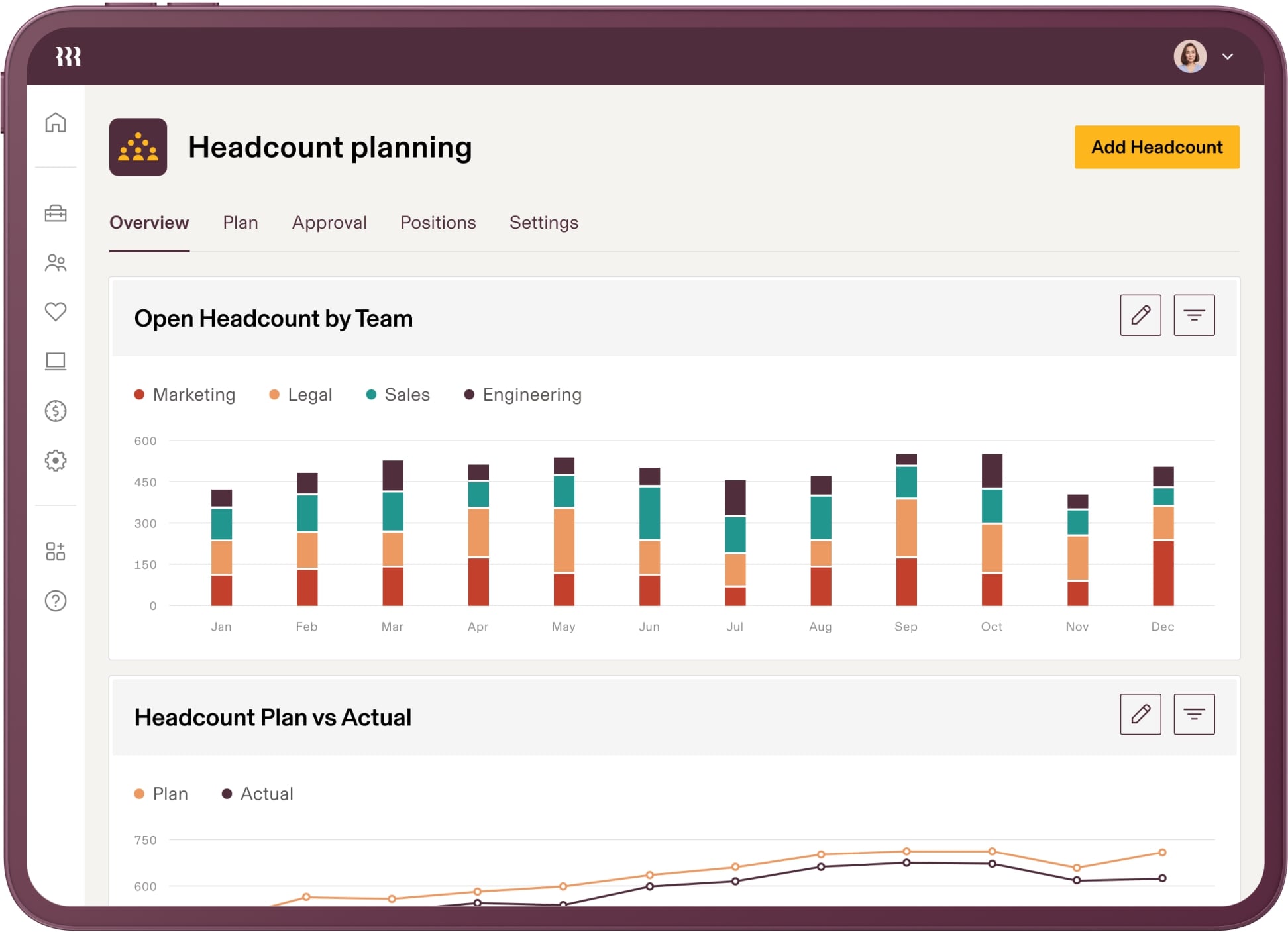Toggle the Marketing legend series

pos(185,395)
